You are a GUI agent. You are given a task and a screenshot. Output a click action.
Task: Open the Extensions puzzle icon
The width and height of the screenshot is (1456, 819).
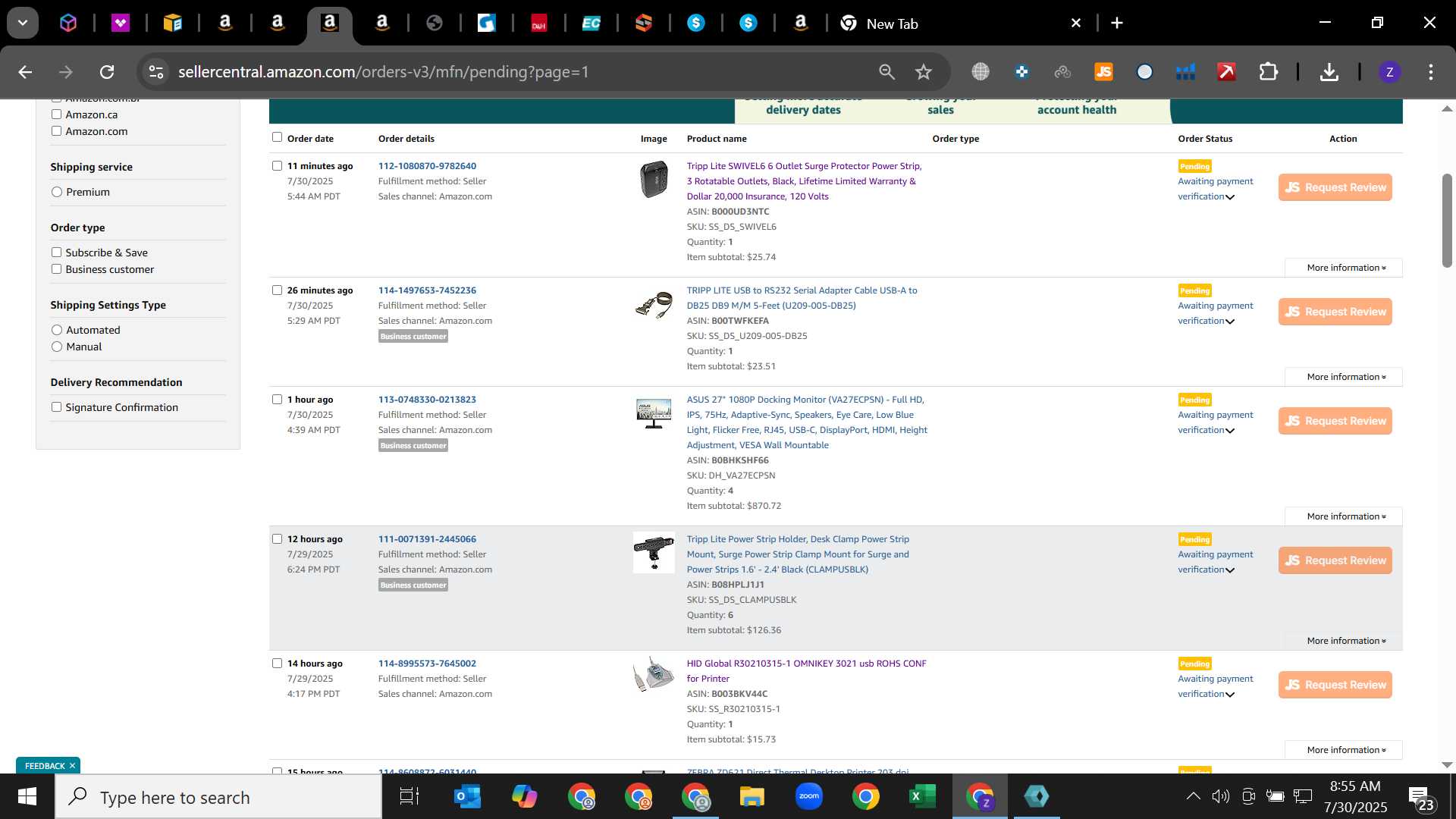click(1268, 72)
